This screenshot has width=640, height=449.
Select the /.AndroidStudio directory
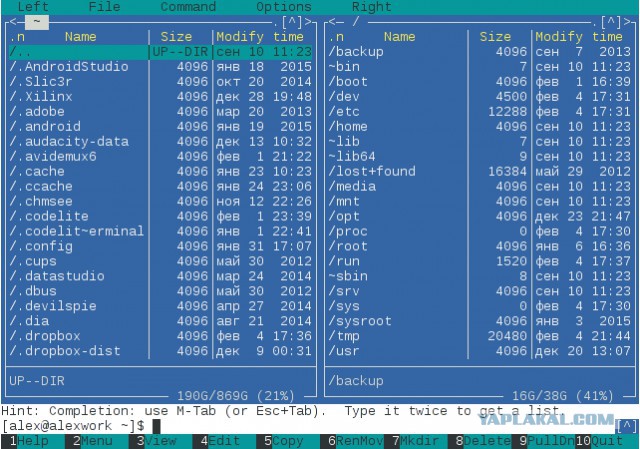[160, 67]
